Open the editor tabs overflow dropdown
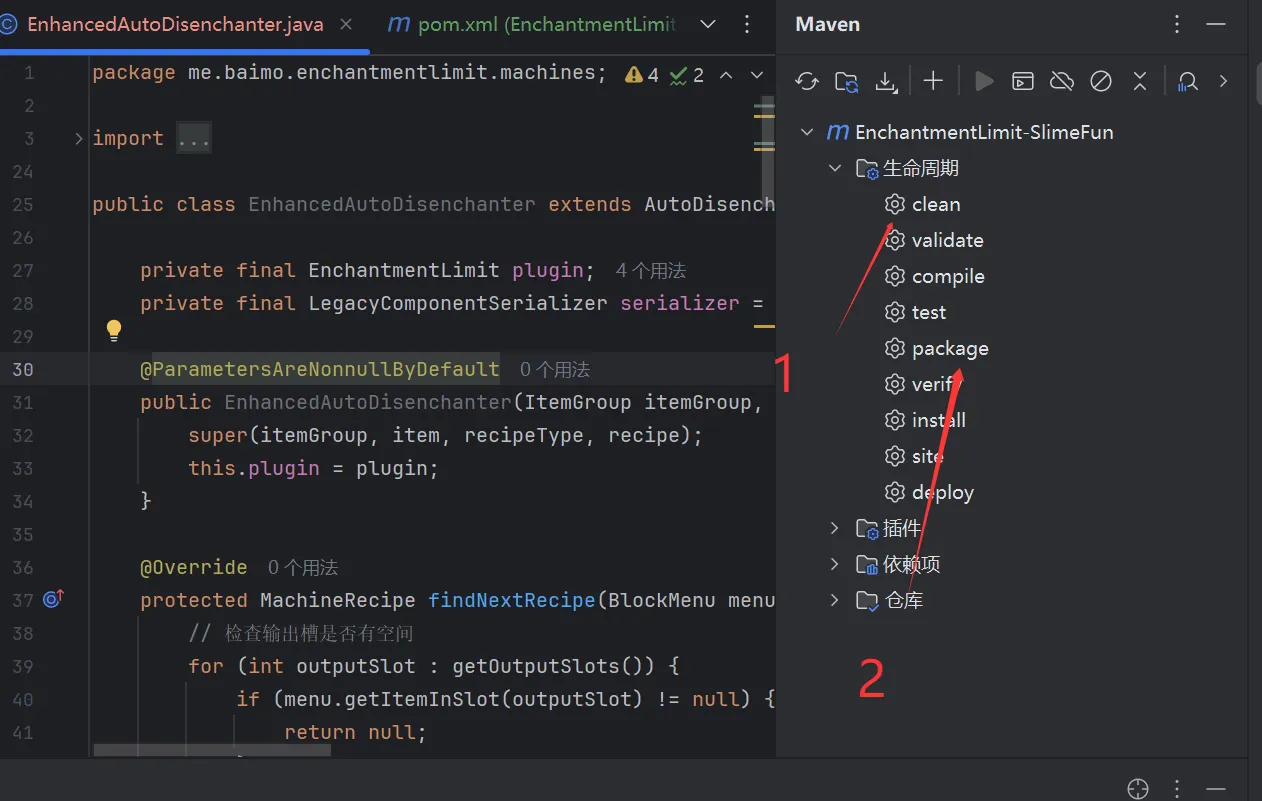 tap(707, 24)
